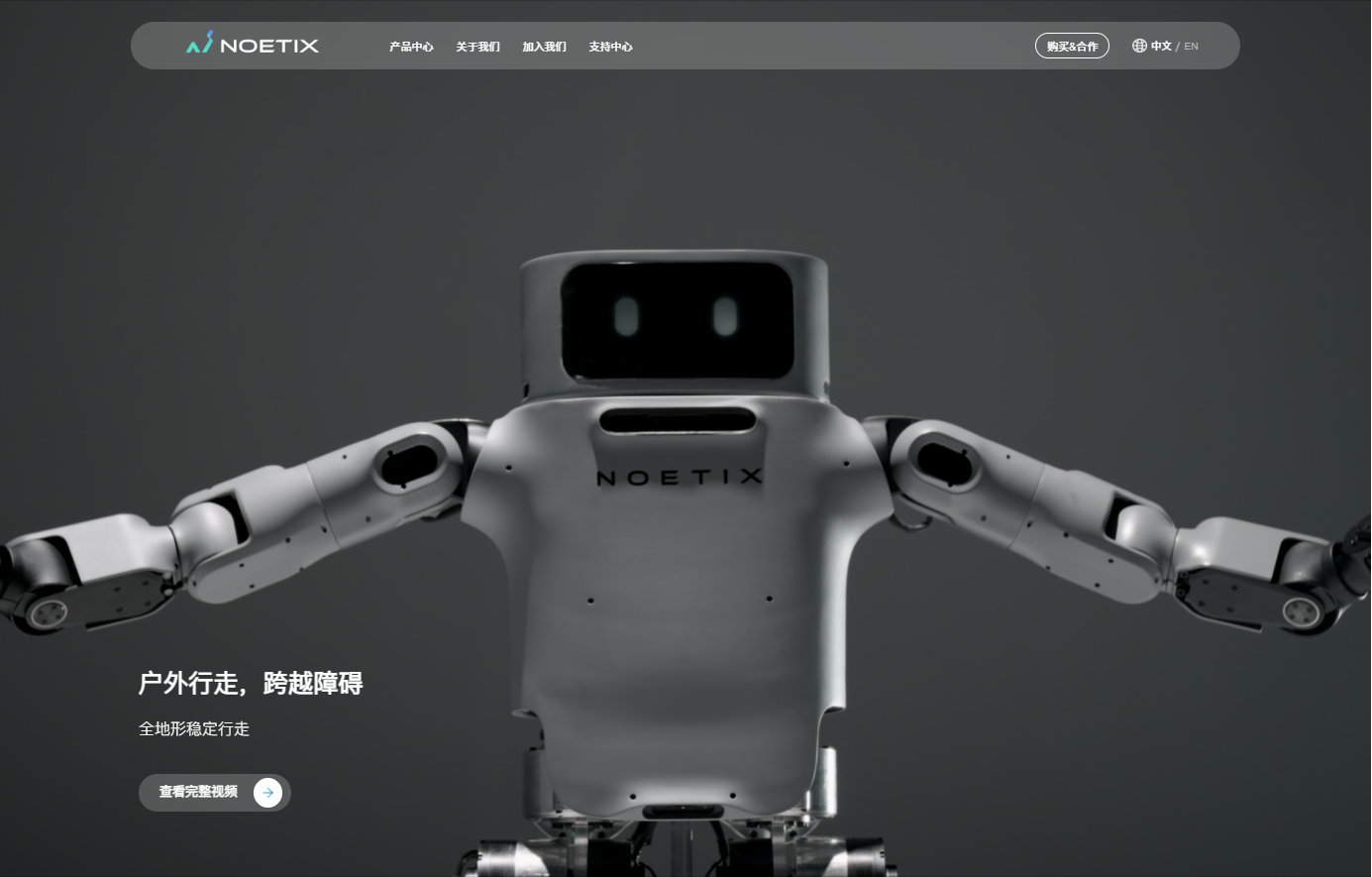Viewport: 1372px width, 877px height.
Task: Switch site language to EN
Action: pyautogui.click(x=1191, y=46)
